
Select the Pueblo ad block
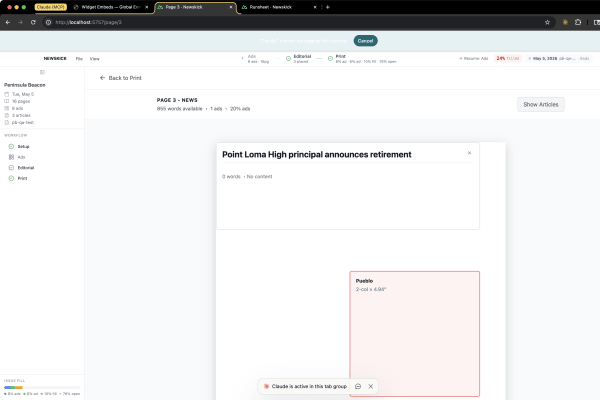tap(414, 334)
